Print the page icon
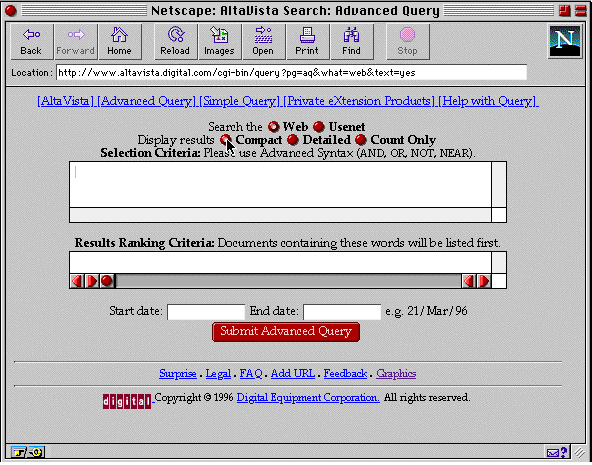 tap(308, 42)
